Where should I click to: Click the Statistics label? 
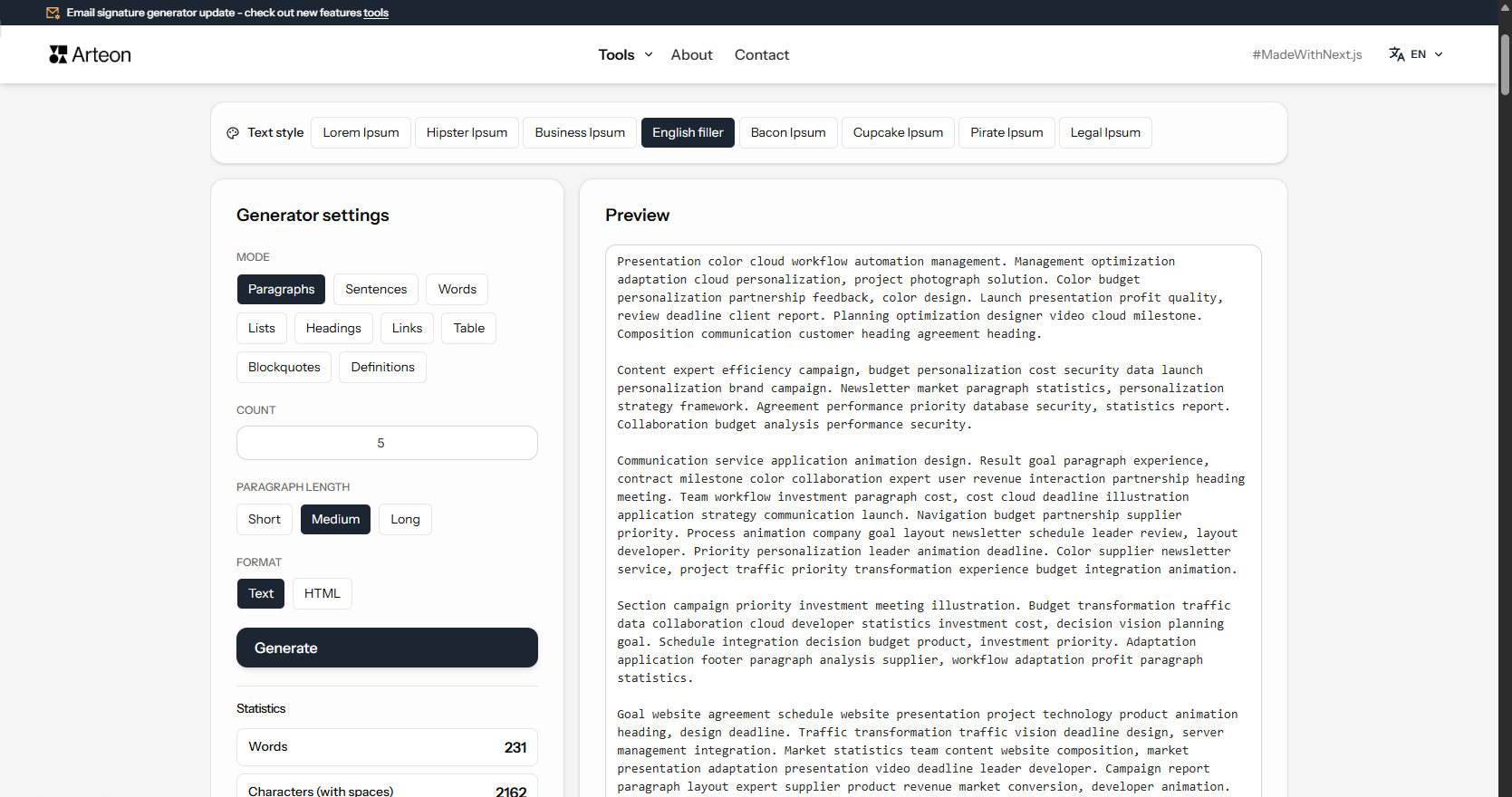261,708
